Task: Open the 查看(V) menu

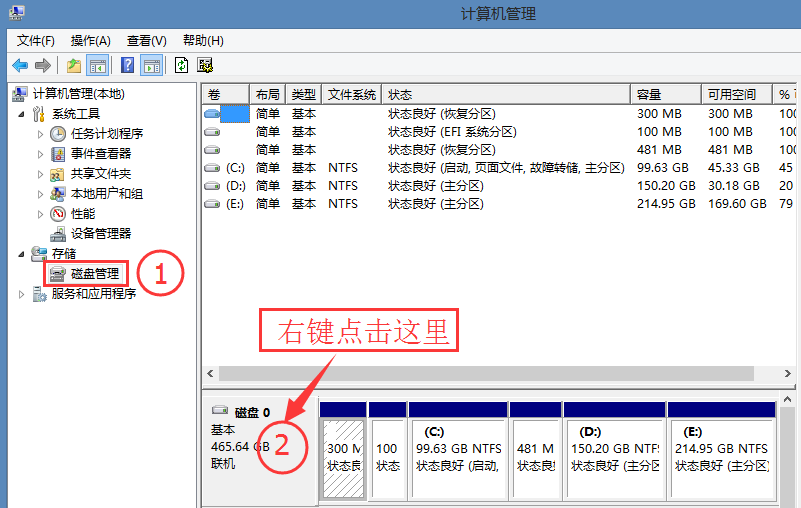Action: click(x=146, y=40)
